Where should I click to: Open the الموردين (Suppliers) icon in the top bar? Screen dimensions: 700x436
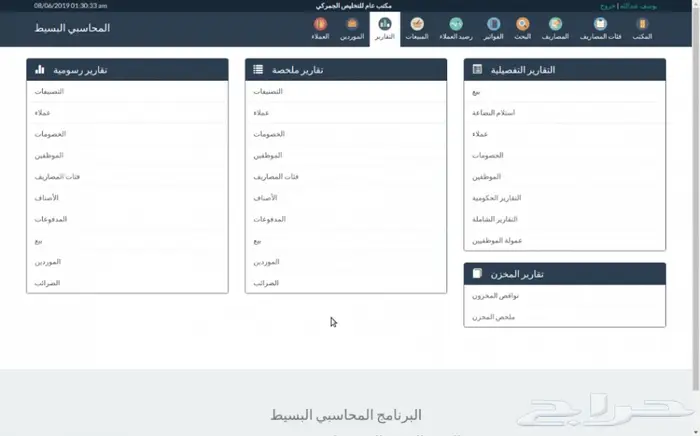point(352,24)
